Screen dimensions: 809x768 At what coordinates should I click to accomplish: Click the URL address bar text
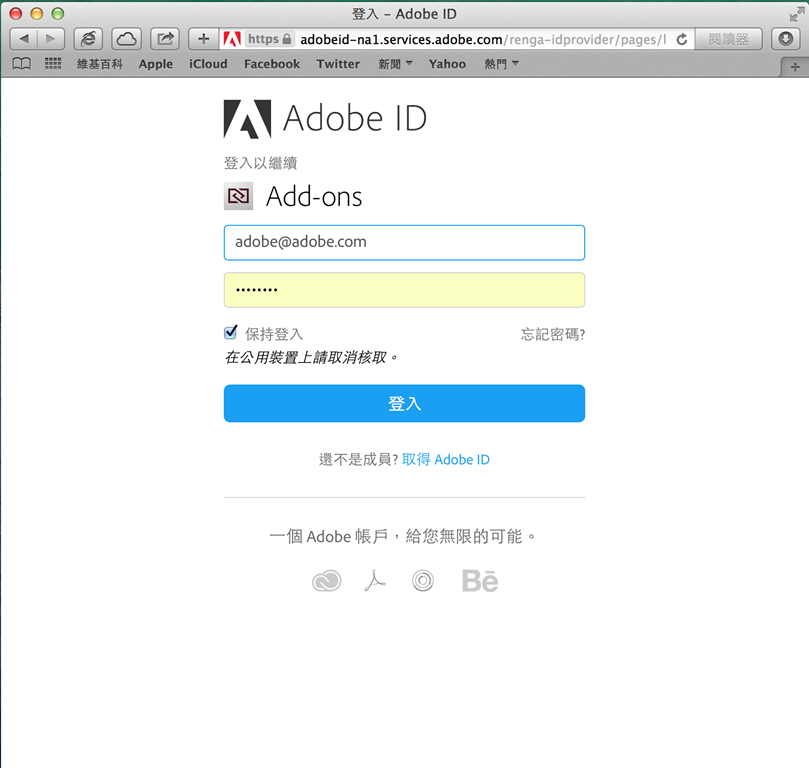pos(482,39)
